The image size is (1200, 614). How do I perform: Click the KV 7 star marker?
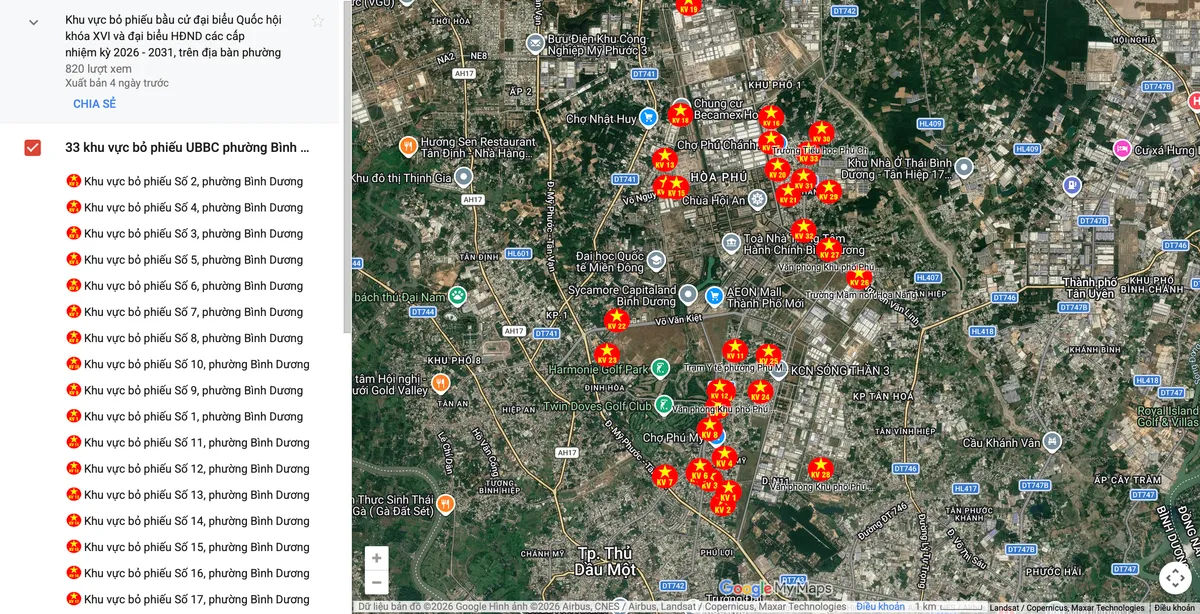tap(664, 475)
